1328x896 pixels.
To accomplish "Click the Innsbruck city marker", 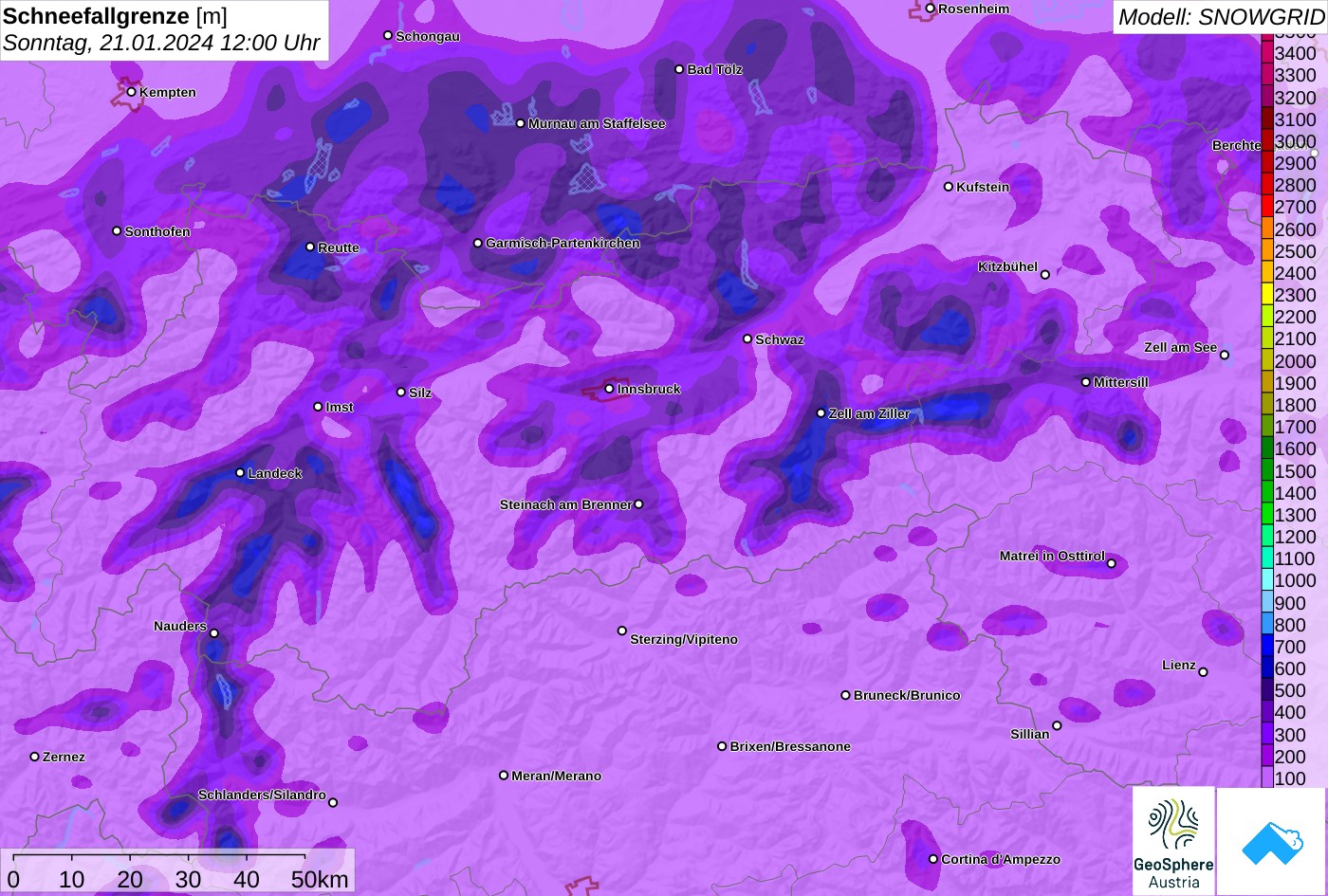I will [x=609, y=389].
